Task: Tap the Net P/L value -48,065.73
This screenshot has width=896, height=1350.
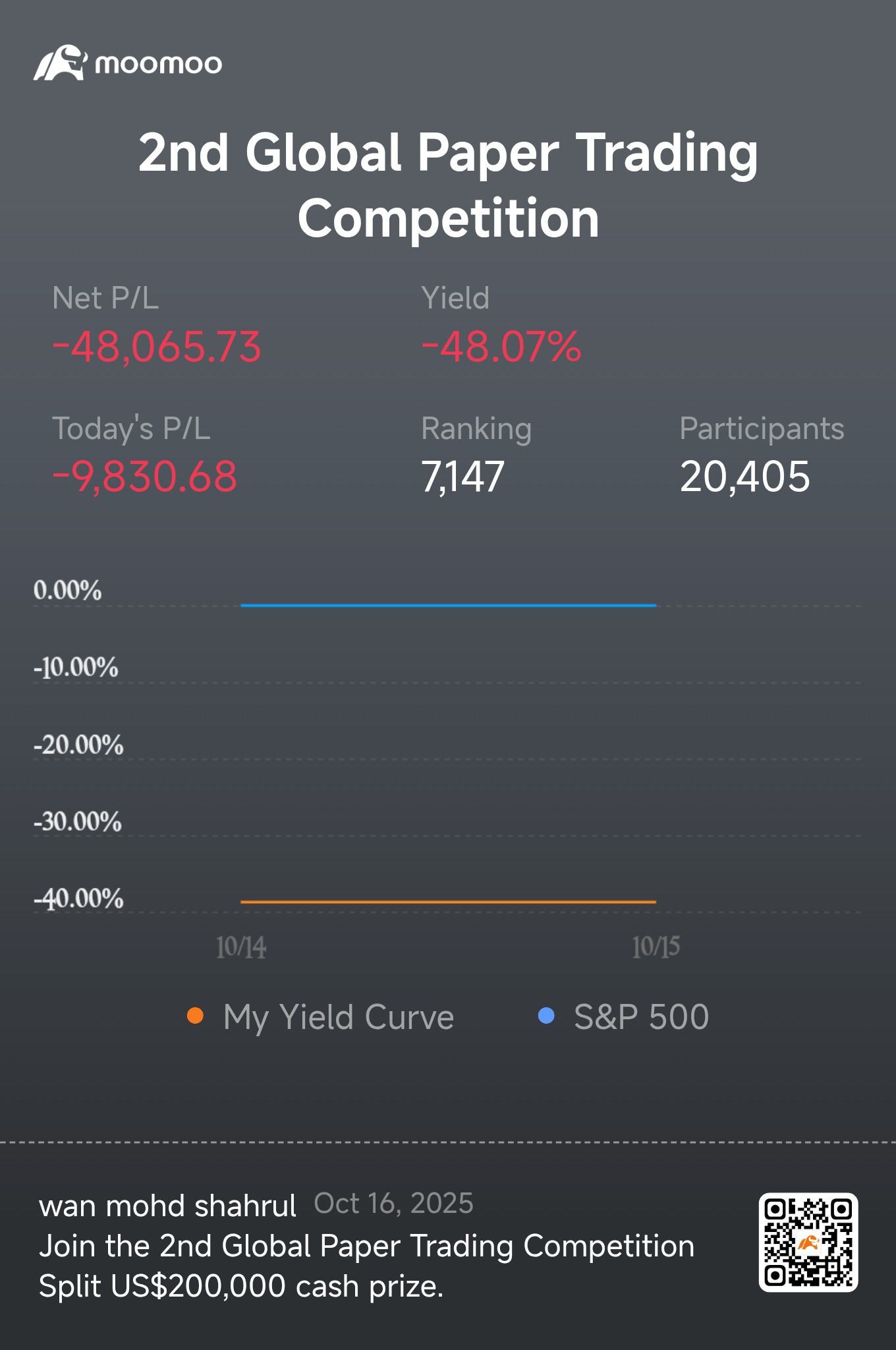Action: [157, 347]
